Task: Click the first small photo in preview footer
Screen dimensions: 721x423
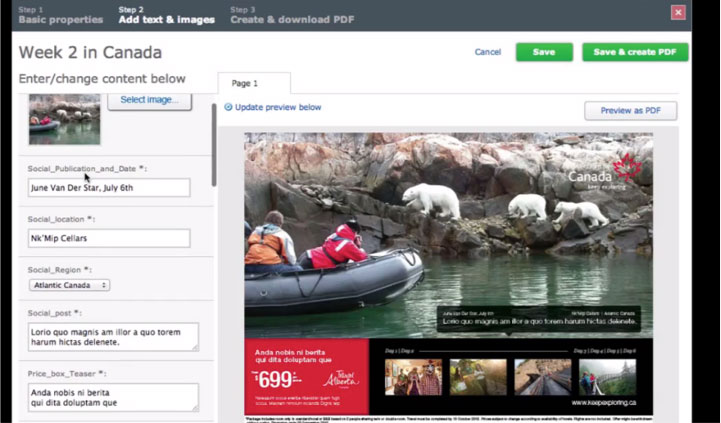Action: click(x=413, y=377)
